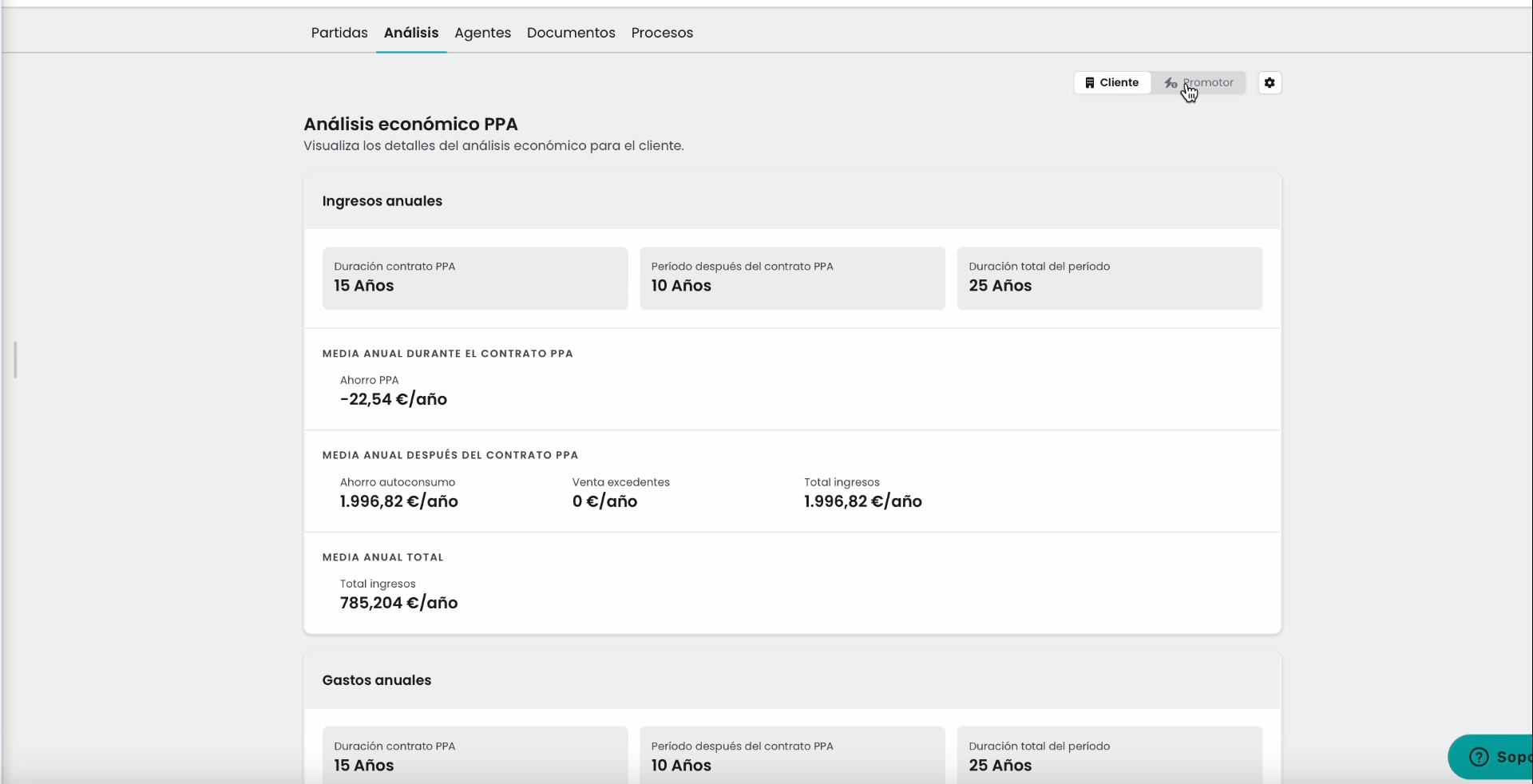The height and width of the screenshot is (784, 1533).
Task: Click the MEDIA ANUAL TOTAL label
Action: 383,557
